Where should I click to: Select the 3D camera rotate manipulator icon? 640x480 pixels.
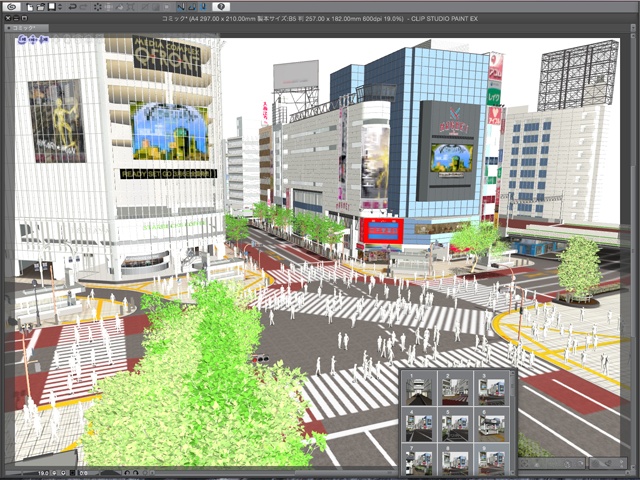coord(22,40)
